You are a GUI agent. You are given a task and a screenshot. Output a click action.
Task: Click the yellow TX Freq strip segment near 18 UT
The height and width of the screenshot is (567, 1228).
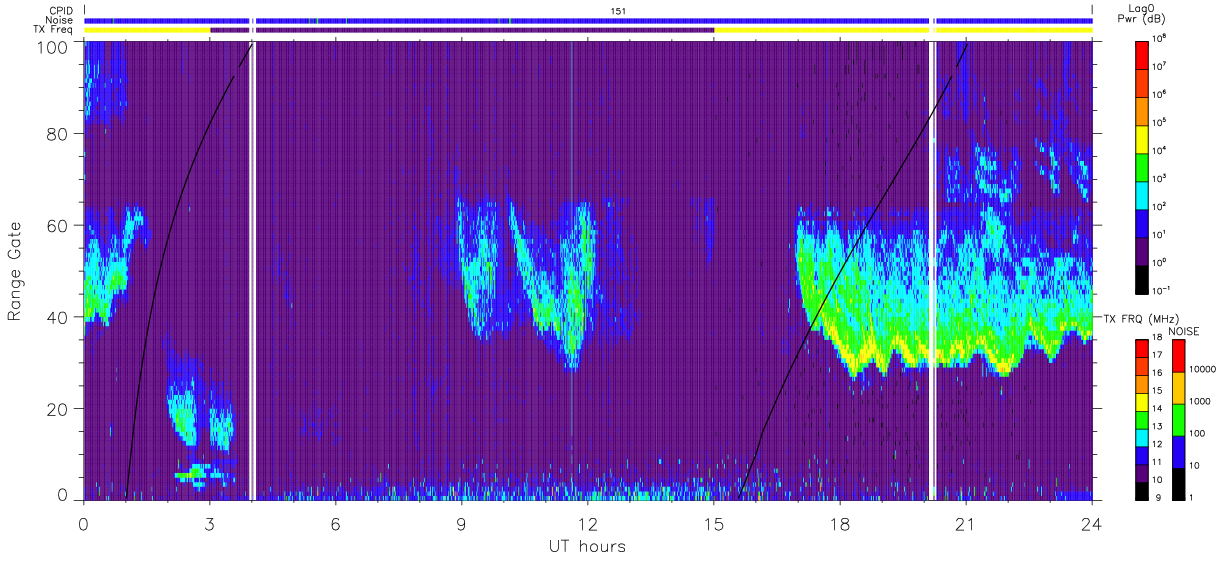pyautogui.click(x=822, y=30)
